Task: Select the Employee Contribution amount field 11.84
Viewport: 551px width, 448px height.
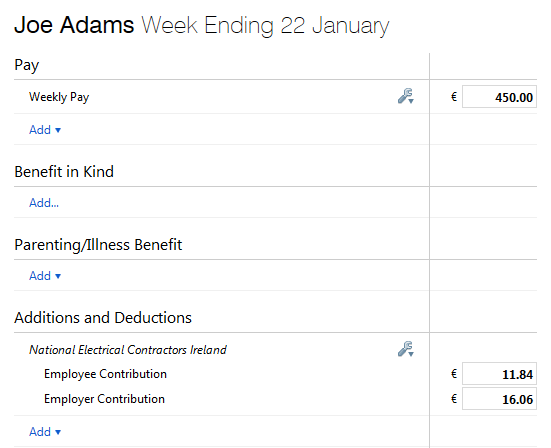Action: pos(499,374)
